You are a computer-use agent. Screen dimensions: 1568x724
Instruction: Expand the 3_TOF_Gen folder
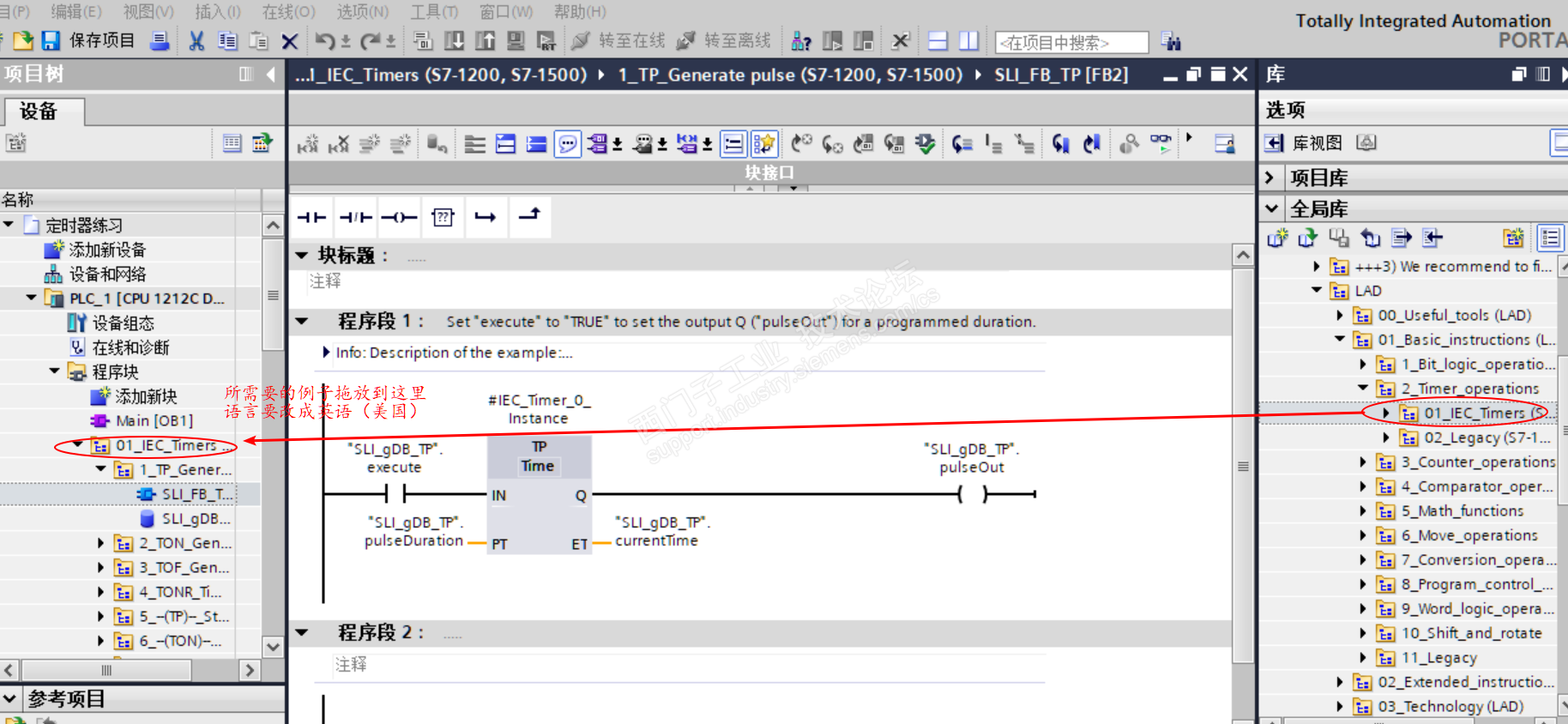(x=101, y=567)
